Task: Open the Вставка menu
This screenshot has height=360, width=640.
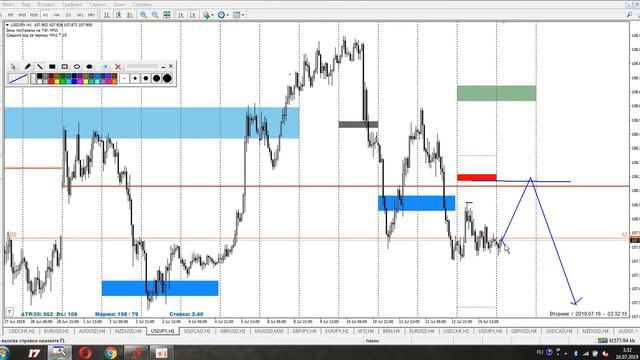Action: pos(46,4)
